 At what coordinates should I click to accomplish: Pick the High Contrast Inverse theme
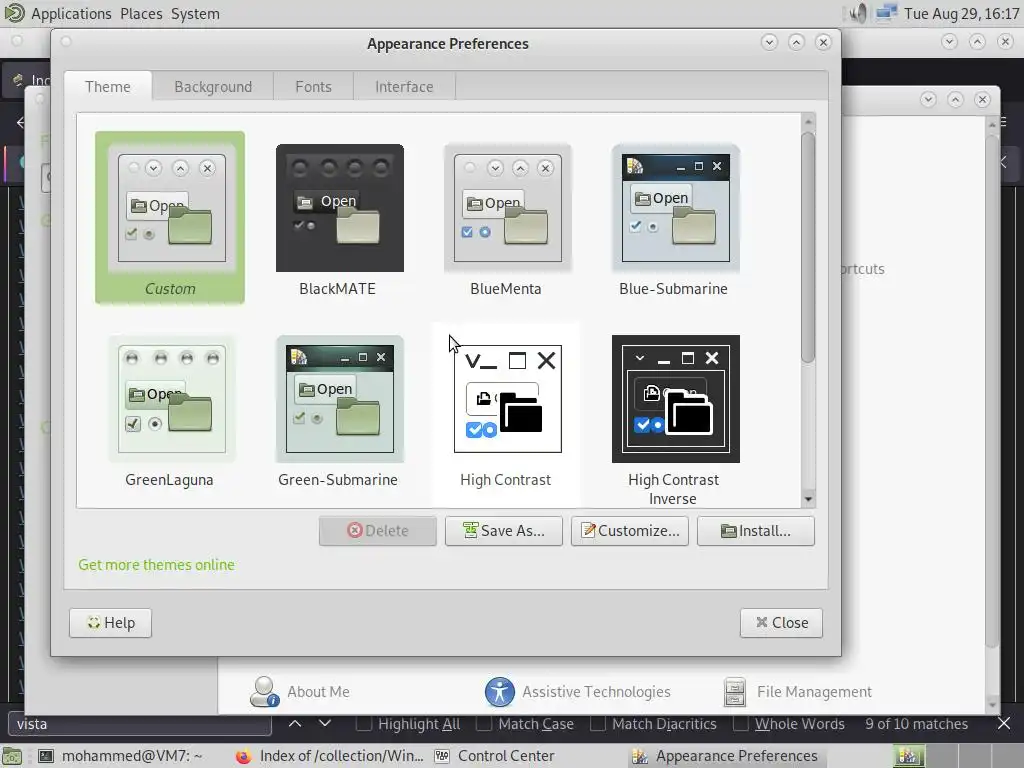[x=675, y=421]
